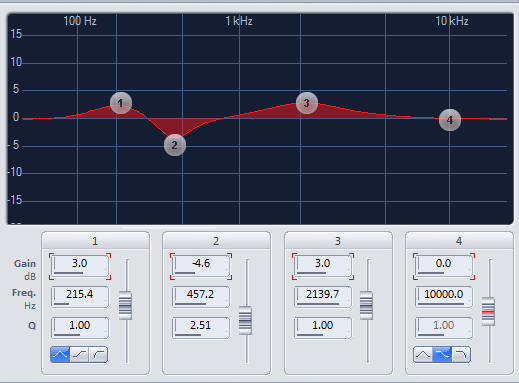519x383 pixels.
Task: Click band 1 panel header
Action: 95,241
